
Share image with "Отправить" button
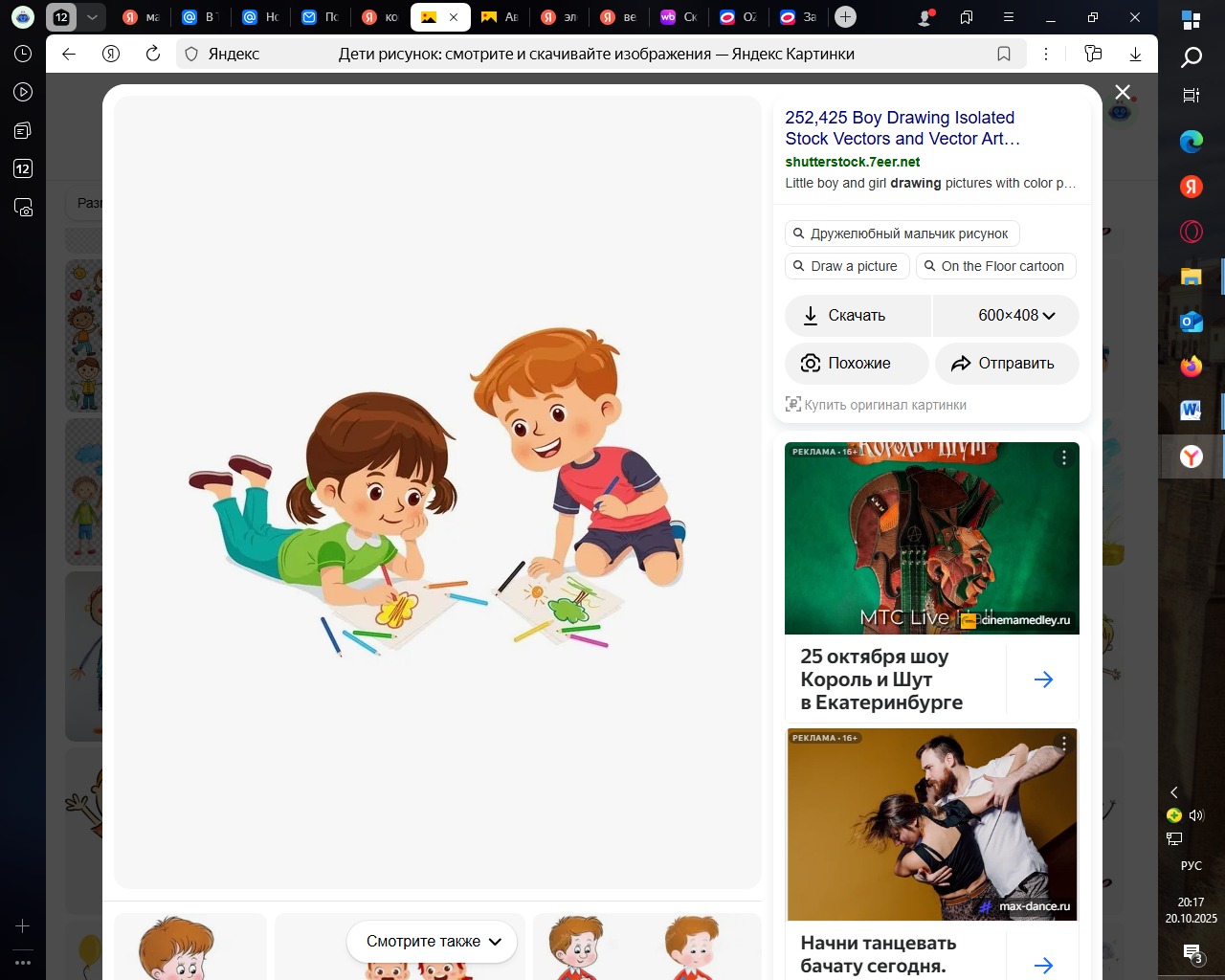pyautogui.click(x=1006, y=364)
